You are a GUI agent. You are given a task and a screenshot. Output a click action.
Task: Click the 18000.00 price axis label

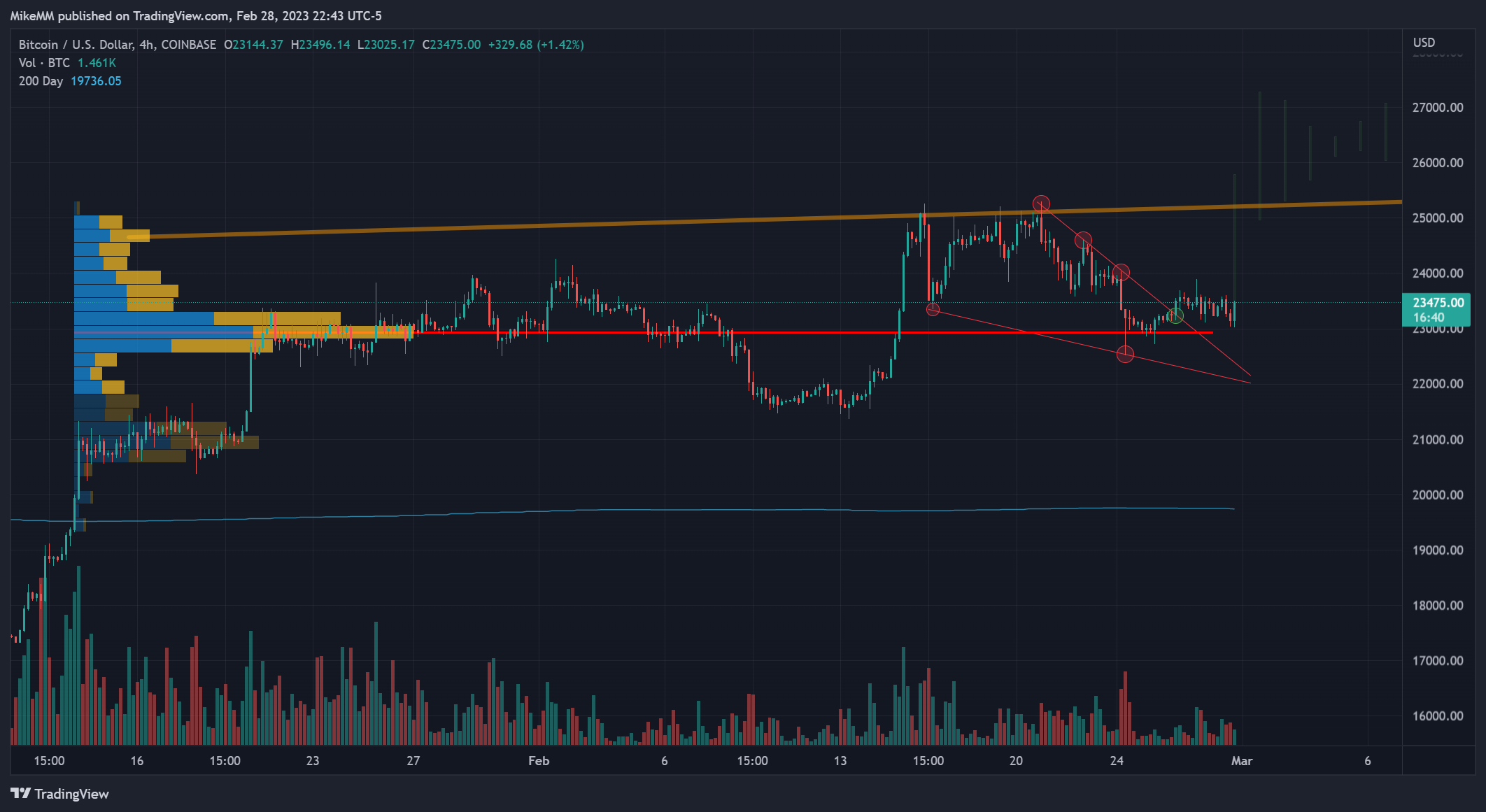1438,606
